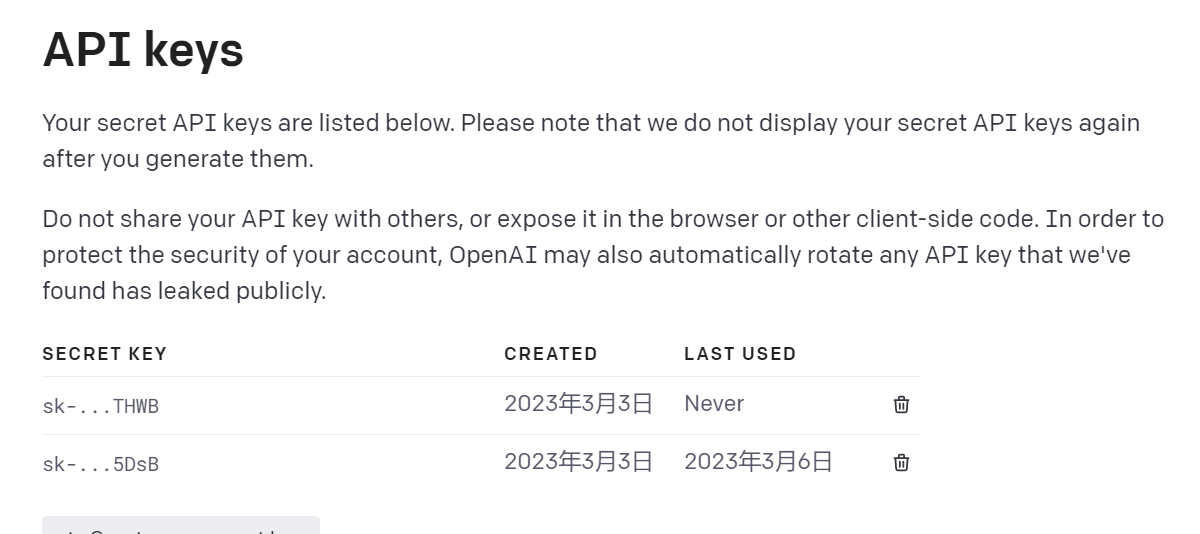Click the text 'after you generate them.'
The image size is (1200, 534).
(178, 159)
